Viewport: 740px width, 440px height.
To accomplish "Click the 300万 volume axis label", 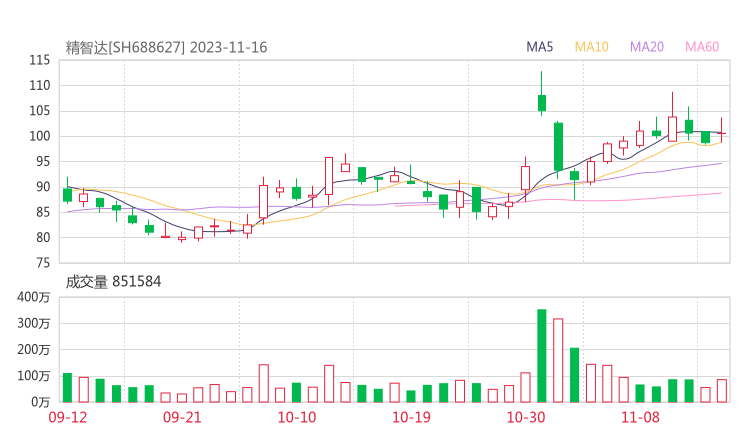I will 34,323.
